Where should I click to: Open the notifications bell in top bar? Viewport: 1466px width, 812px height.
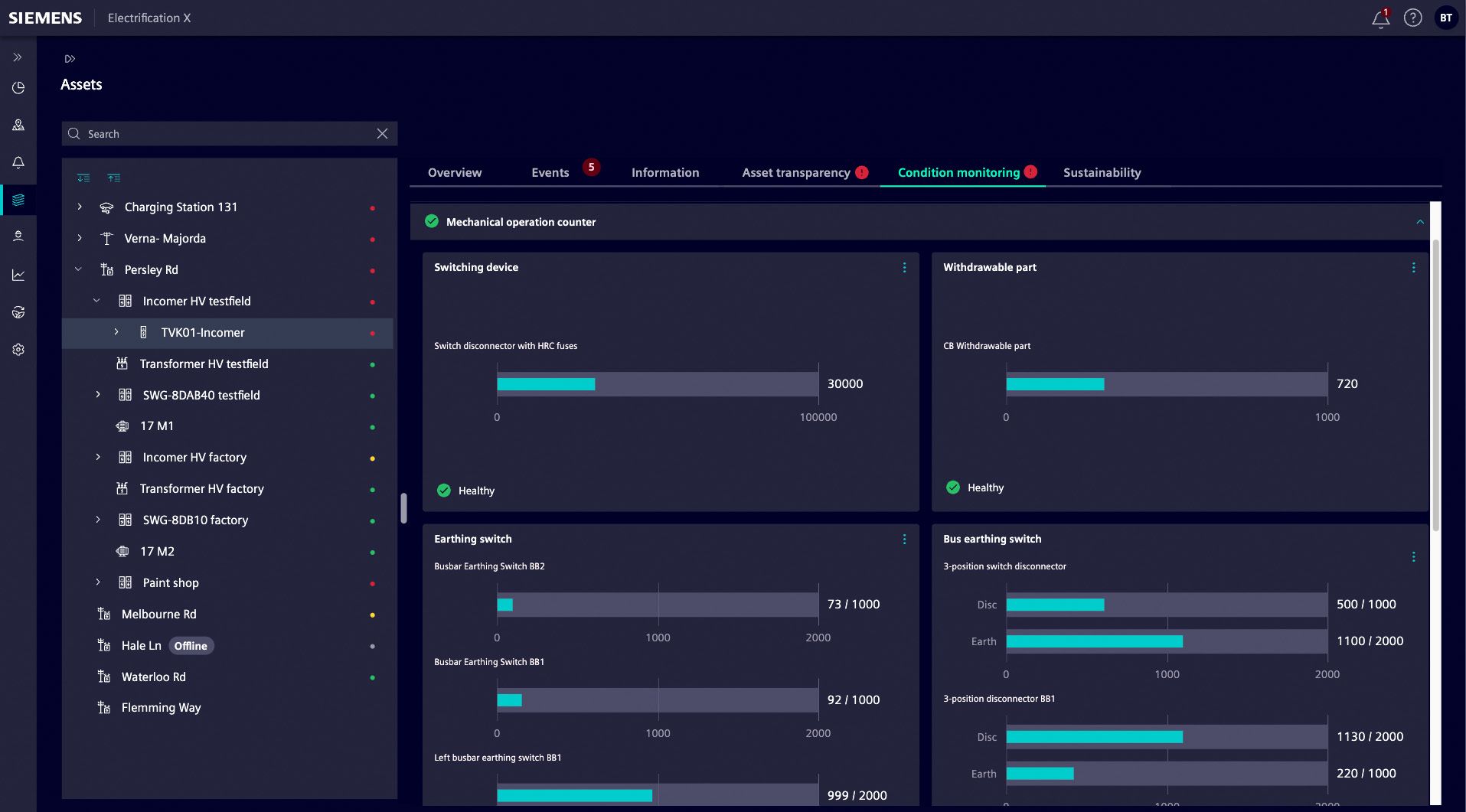[1380, 18]
